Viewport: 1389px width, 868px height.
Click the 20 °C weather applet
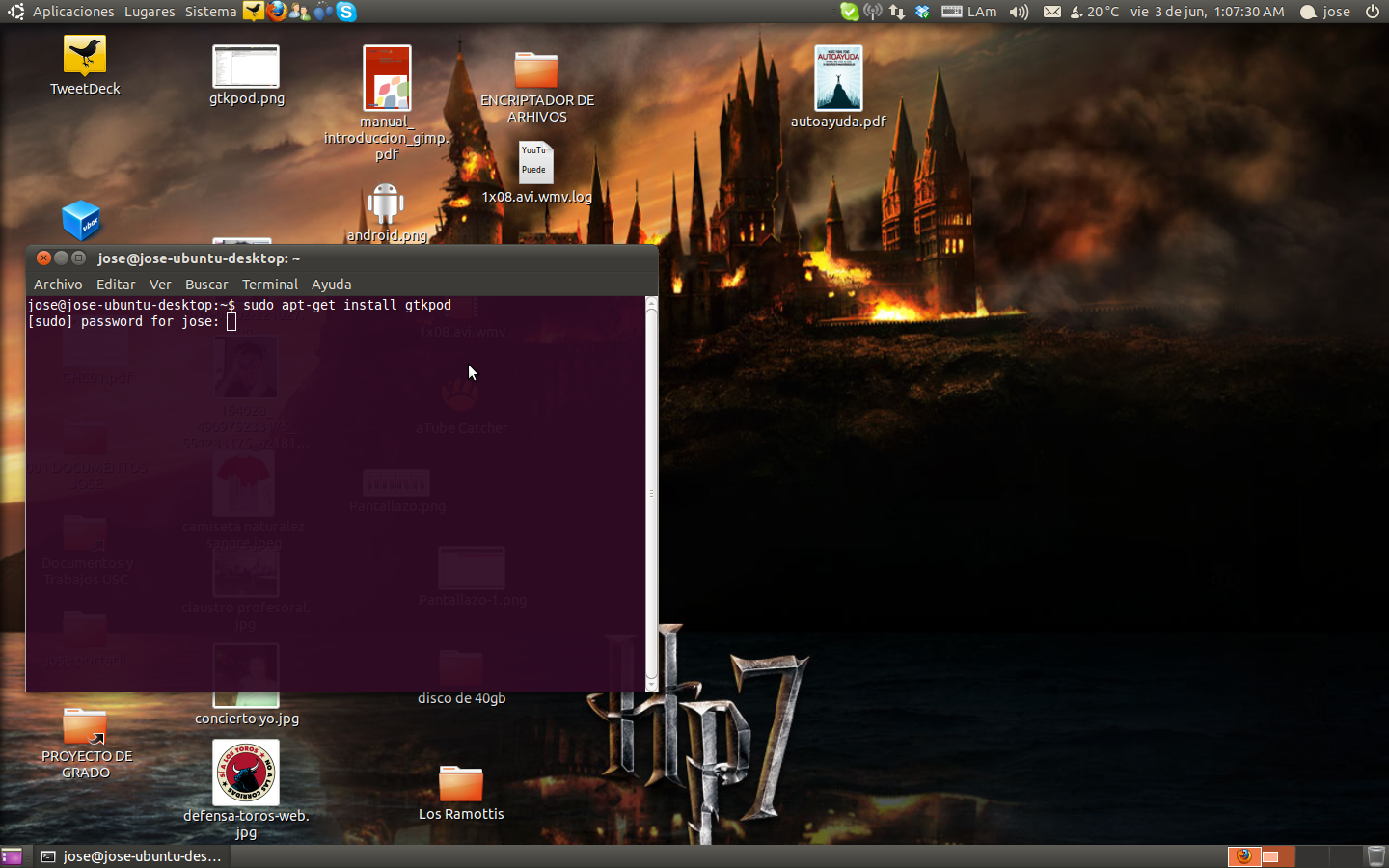(1095, 12)
